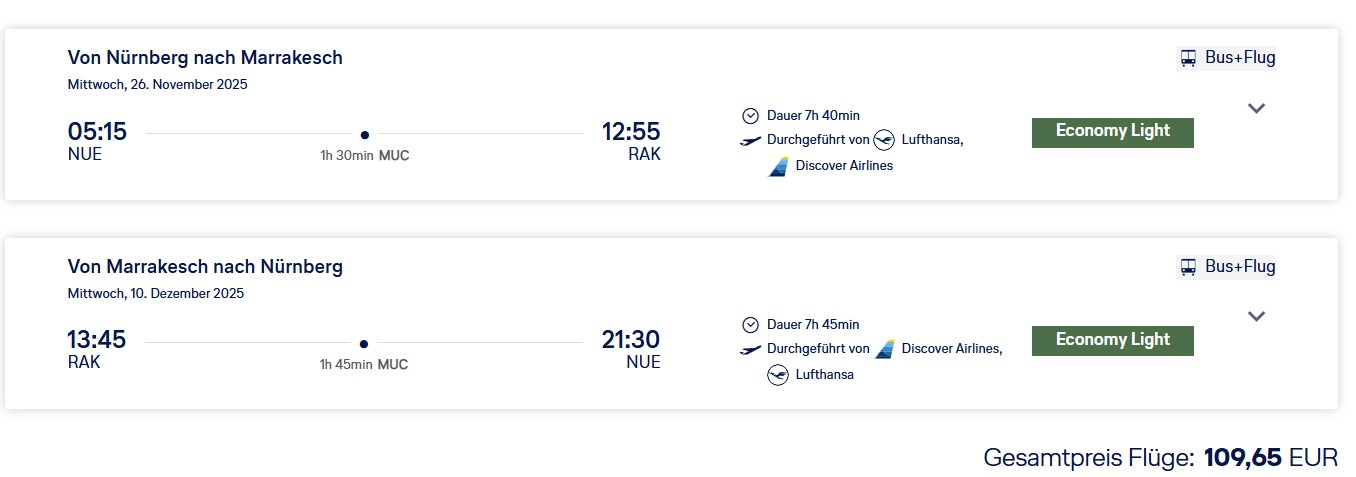Click the MUC stopover dot on the return flight
Screen dimensions: 1356x477
(x=364, y=343)
